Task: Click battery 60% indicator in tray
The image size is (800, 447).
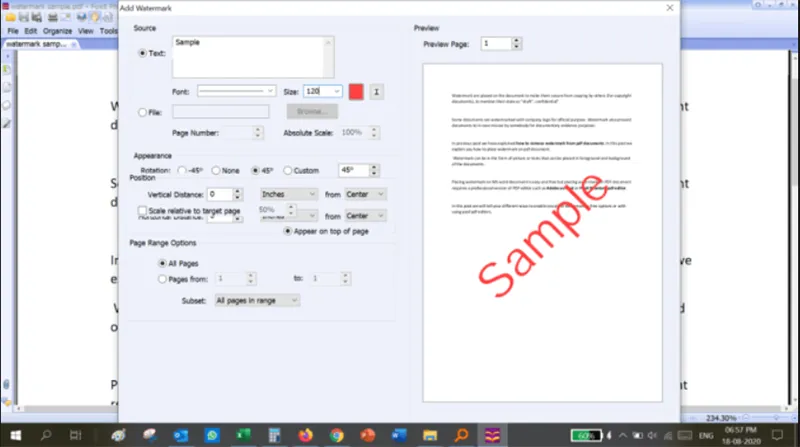Action: pos(586,435)
